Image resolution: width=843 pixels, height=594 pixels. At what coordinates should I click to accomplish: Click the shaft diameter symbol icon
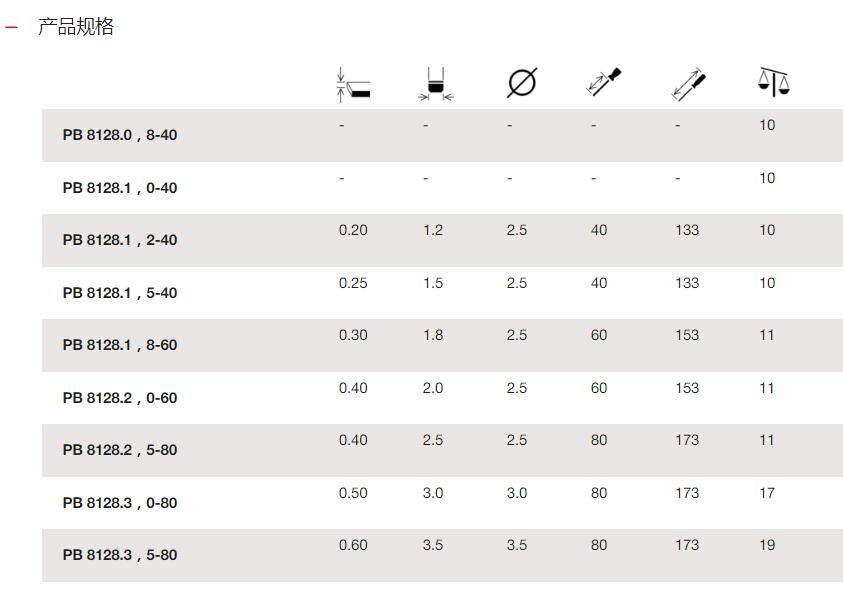(x=521, y=83)
